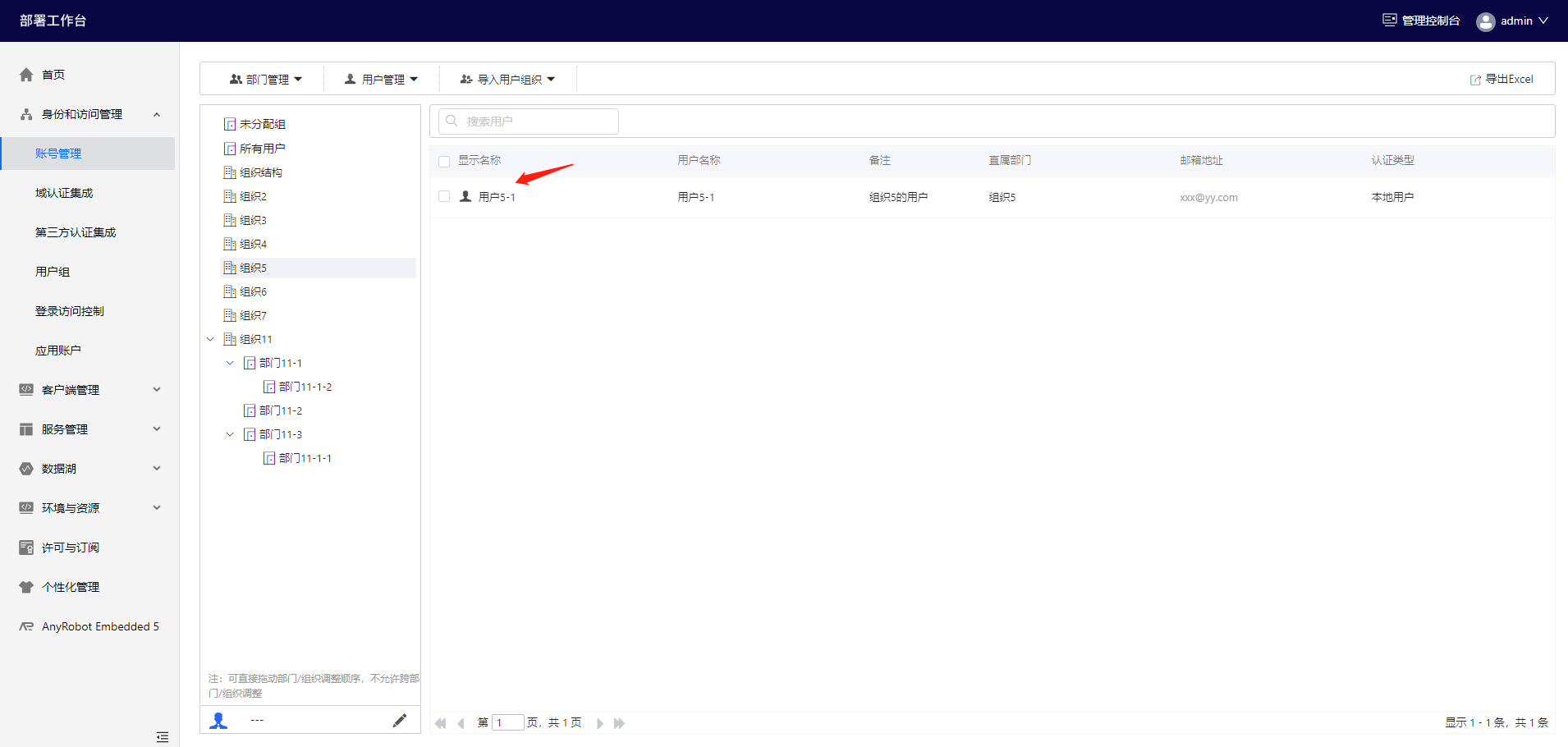1568x747 pixels.
Task: Click 本地用户 cell in user row
Action: tap(1392, 197)
